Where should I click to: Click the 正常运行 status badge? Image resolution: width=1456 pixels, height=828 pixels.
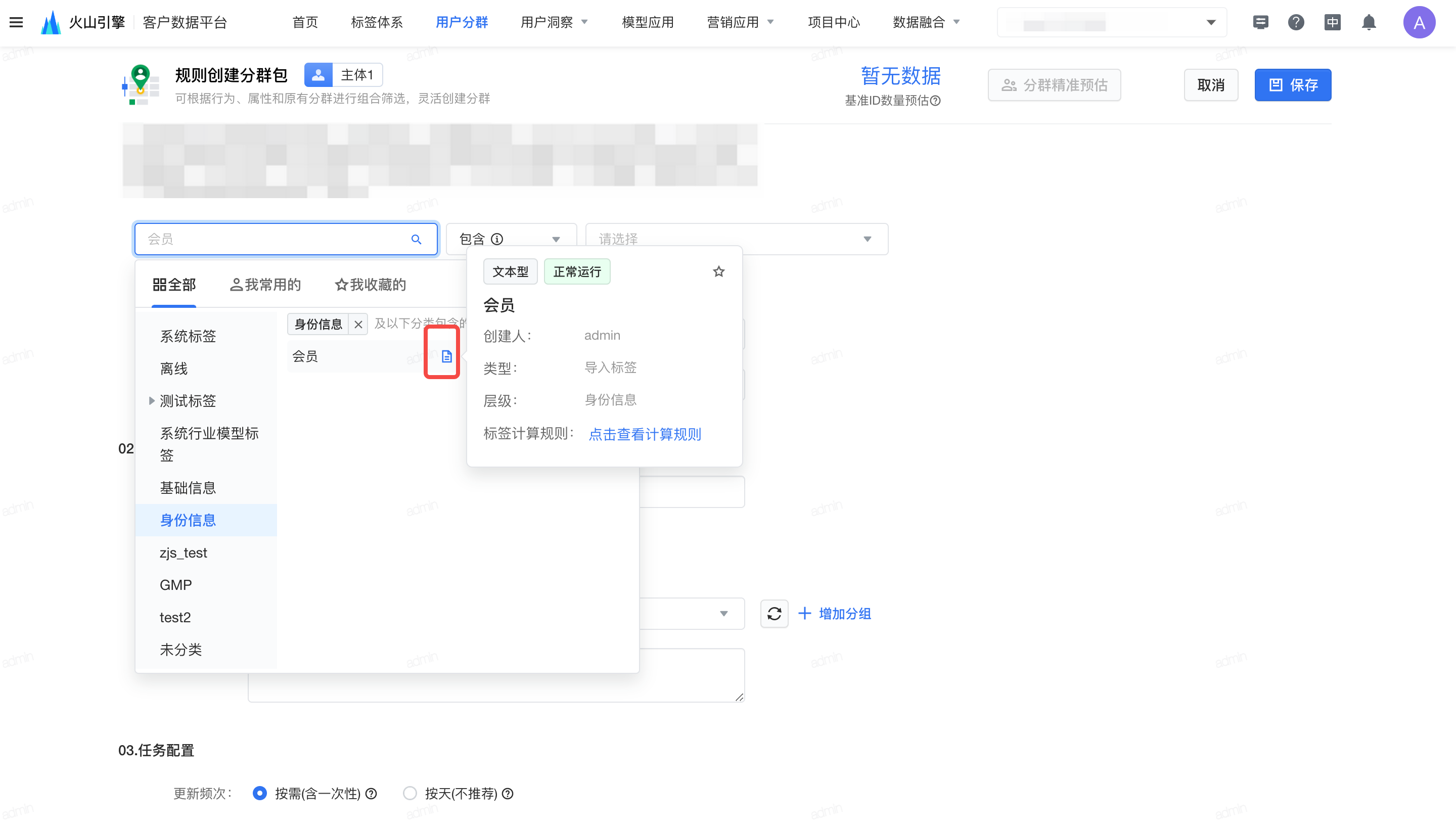point(577,271)
